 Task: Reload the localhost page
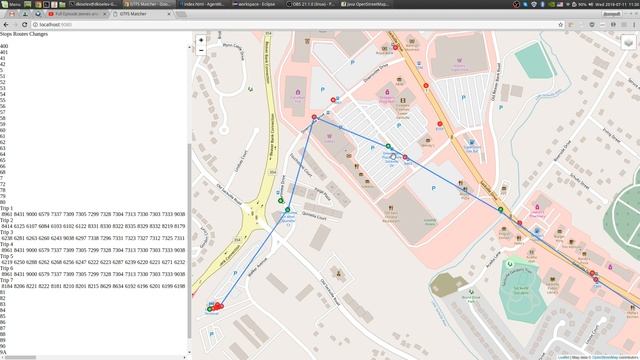point(24,24)
